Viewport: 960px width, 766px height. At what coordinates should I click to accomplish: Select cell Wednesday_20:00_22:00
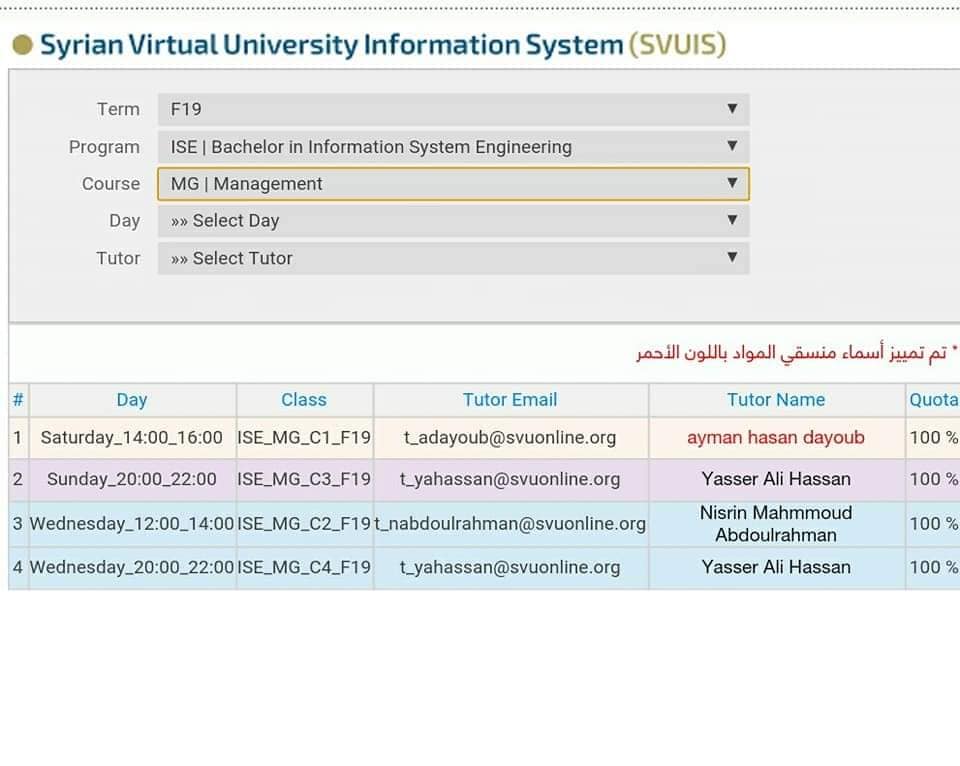pos(132,568)
